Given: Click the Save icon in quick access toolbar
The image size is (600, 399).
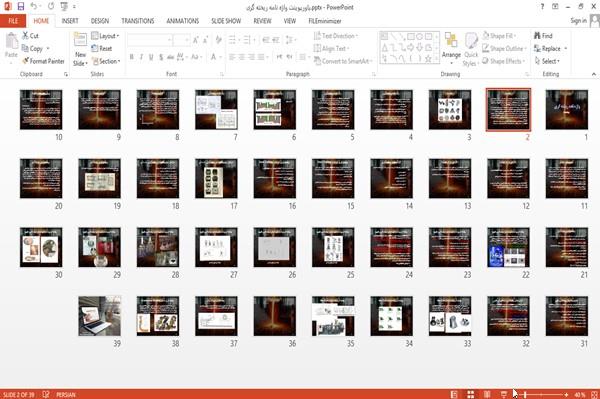Looking at the screenshot, I should pyautogui.click(x=21, y=7).
